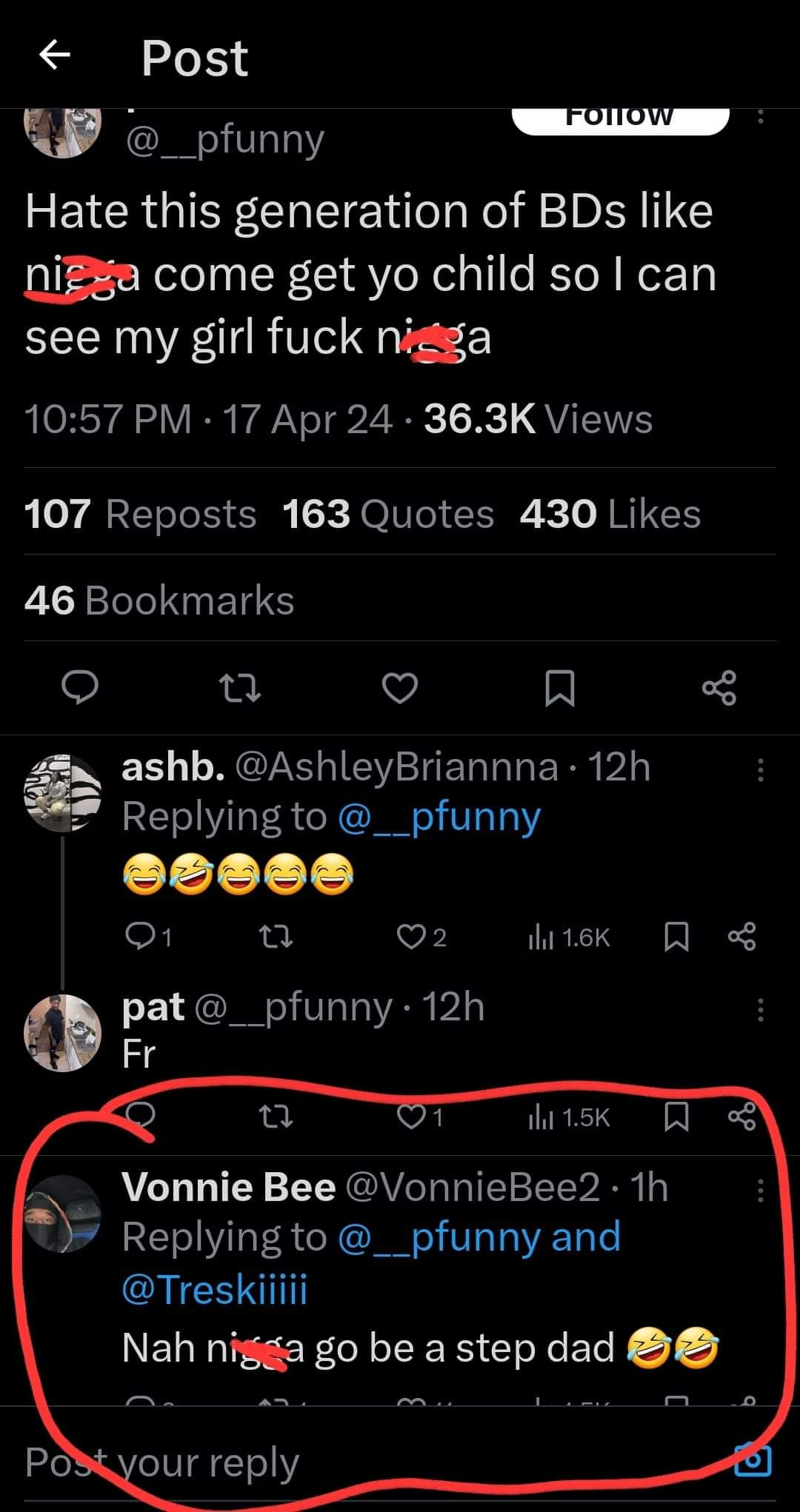Tap main post's reply bubble icon
Image resolution: width=800 pixels, height=1512 pixels.
79,688
